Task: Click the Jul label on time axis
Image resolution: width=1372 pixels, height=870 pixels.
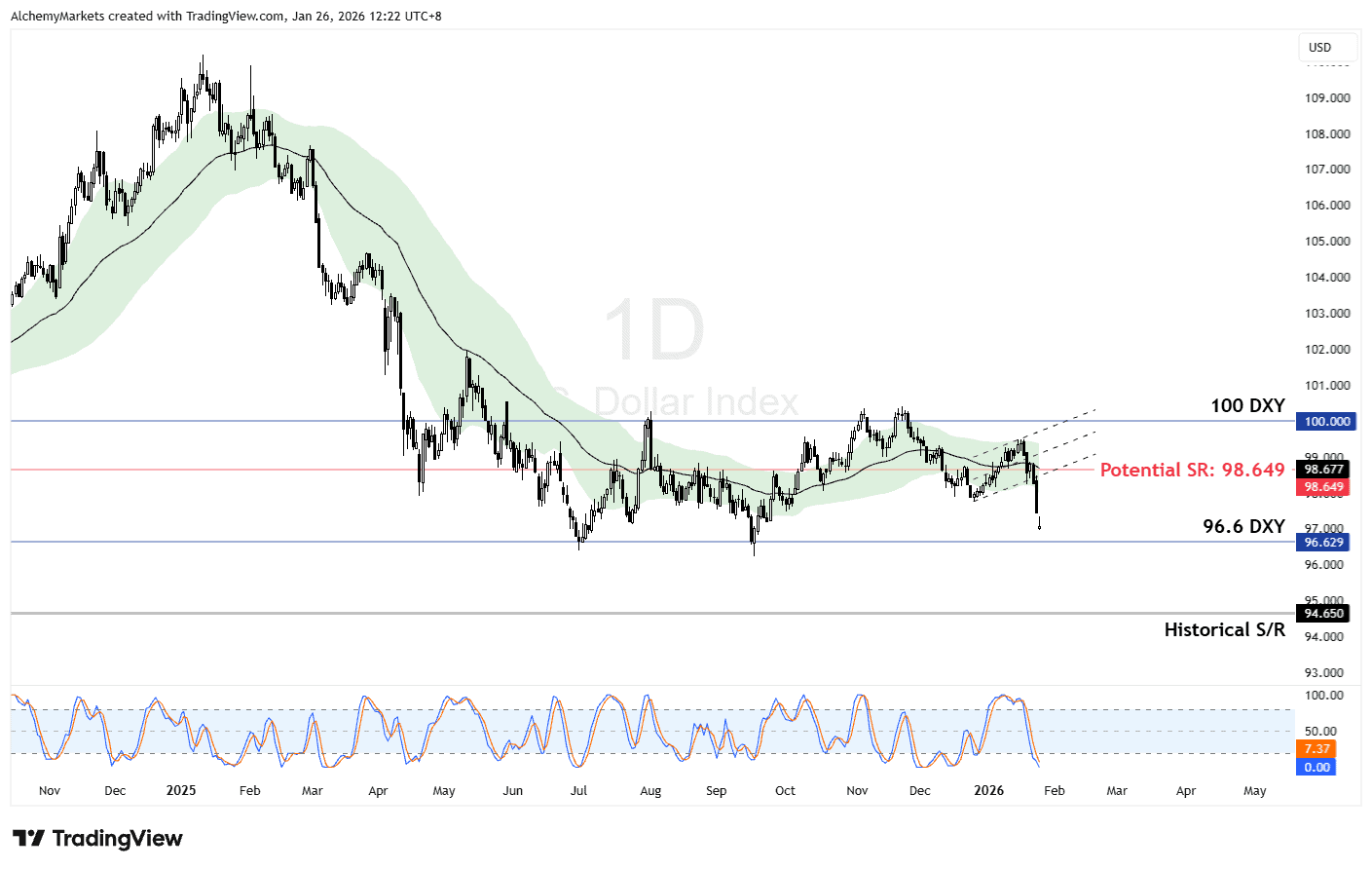Action: [x=578, y=791]
